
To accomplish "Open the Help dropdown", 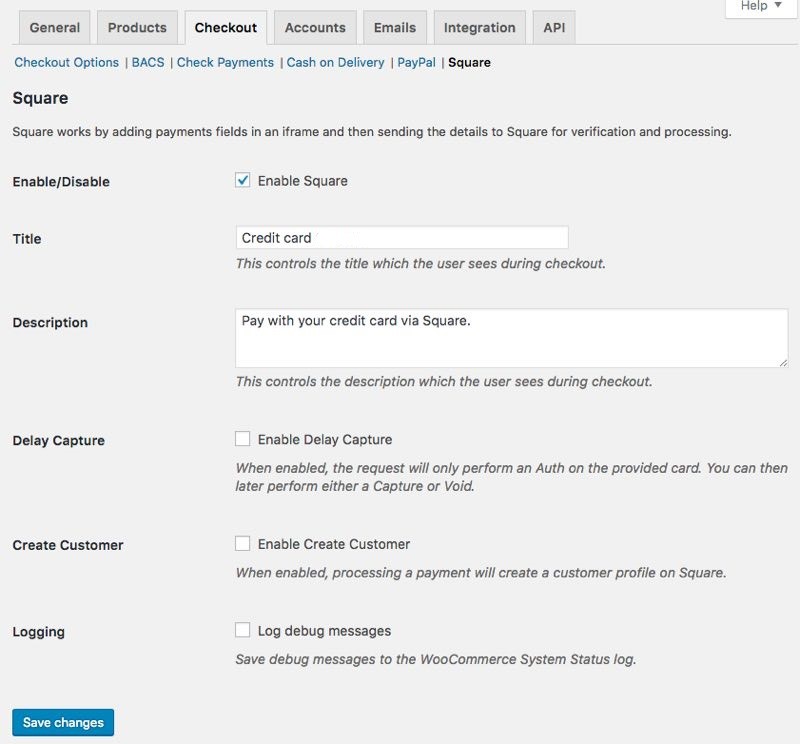I will click(761, 6).
